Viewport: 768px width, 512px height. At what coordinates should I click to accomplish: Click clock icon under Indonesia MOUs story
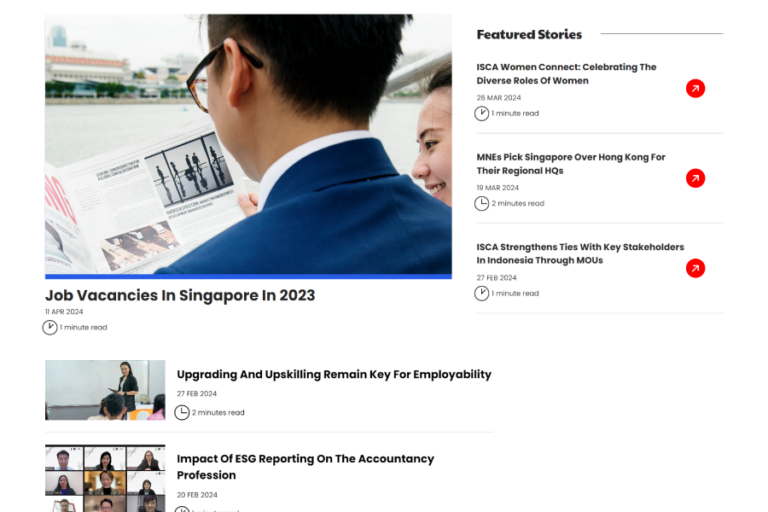[481, 293]
